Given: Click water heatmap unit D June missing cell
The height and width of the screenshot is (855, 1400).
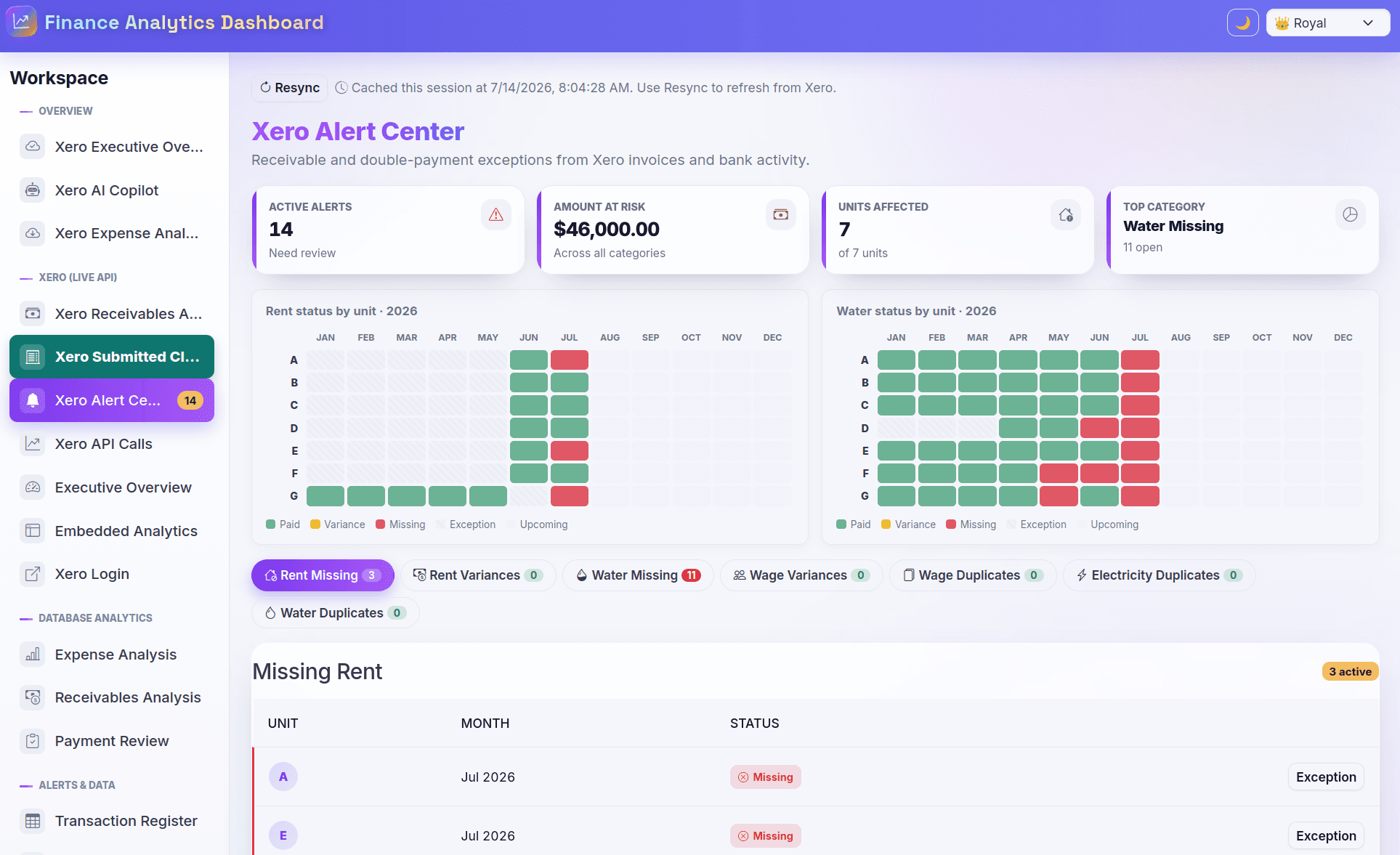Looking at the screenshot, I should pos(1099,428).
